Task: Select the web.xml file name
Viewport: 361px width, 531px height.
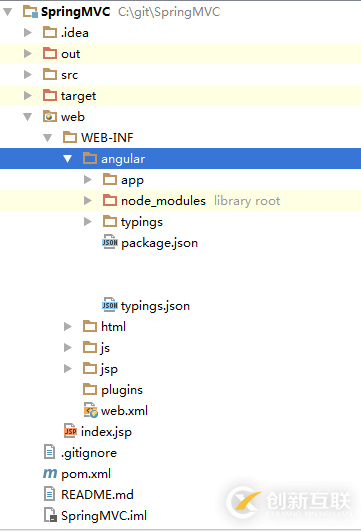Action: click(124, 411)
